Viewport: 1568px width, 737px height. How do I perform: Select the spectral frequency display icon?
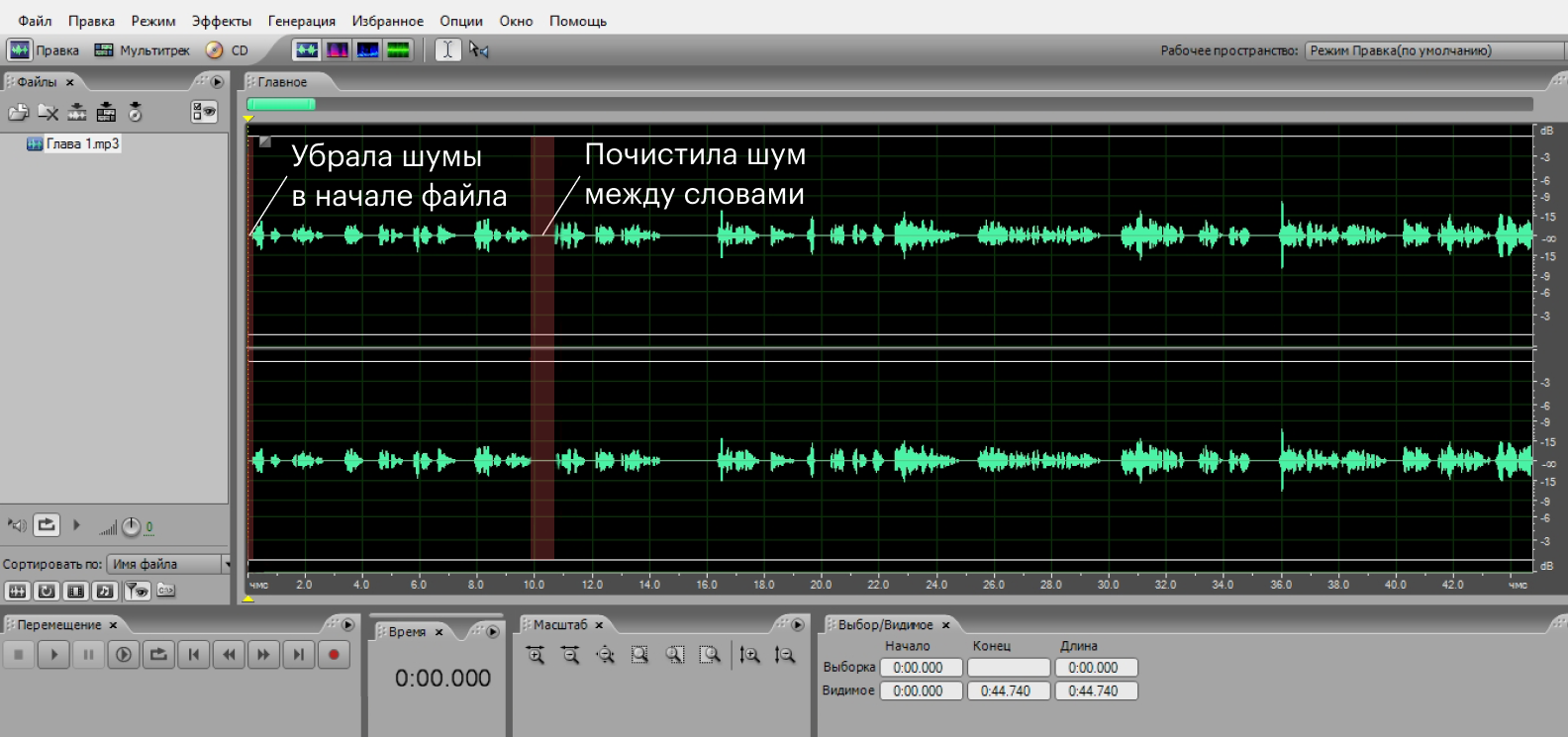click(338, 49)
